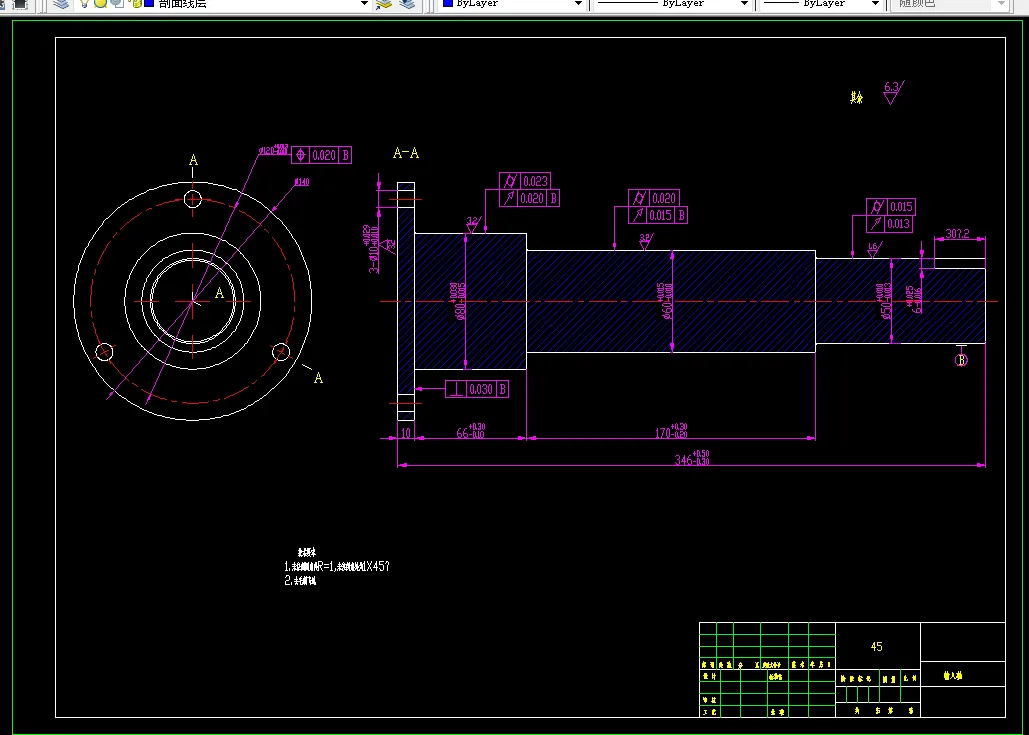
Task: Open the ByLayer color control dropdown
Action: pos(578,3)
